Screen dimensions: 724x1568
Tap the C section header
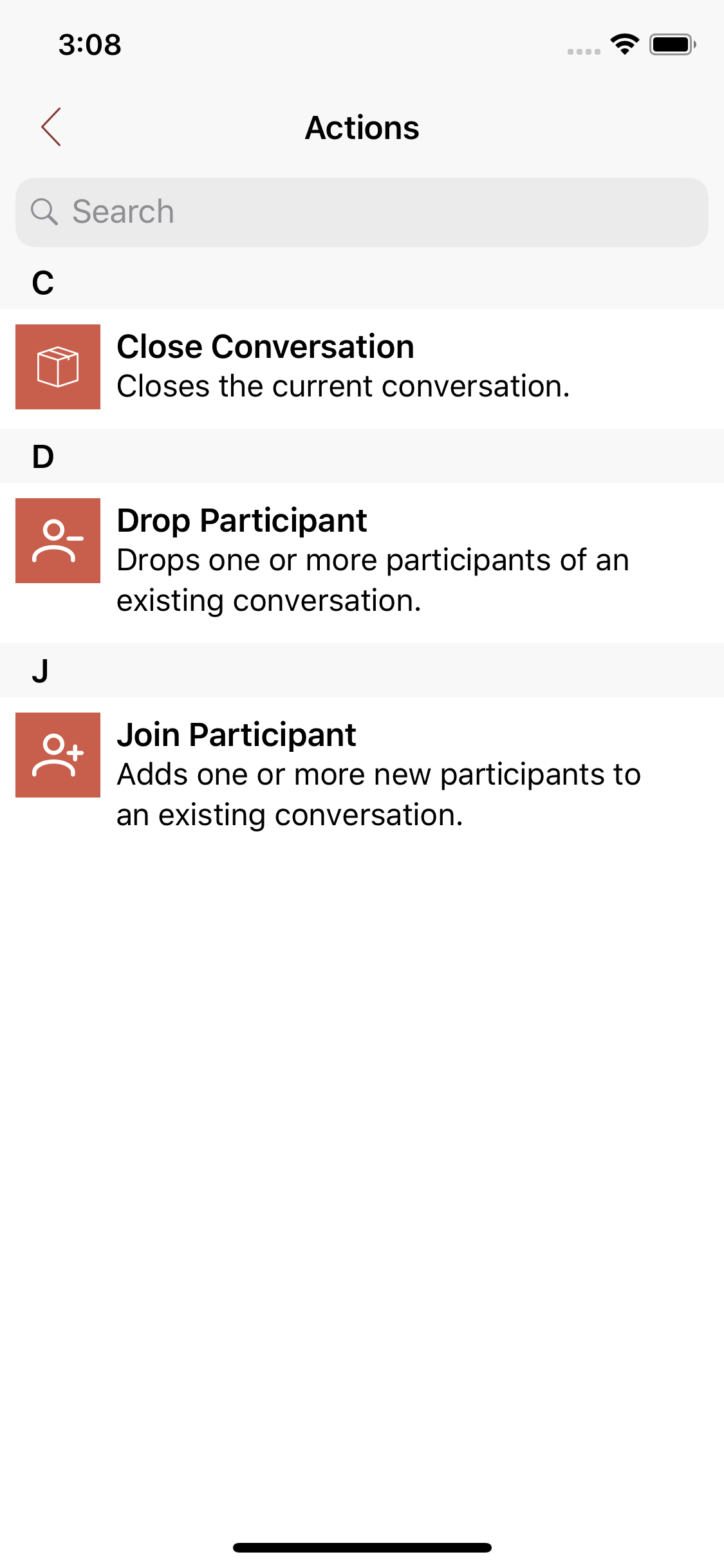tap(42, 283)
